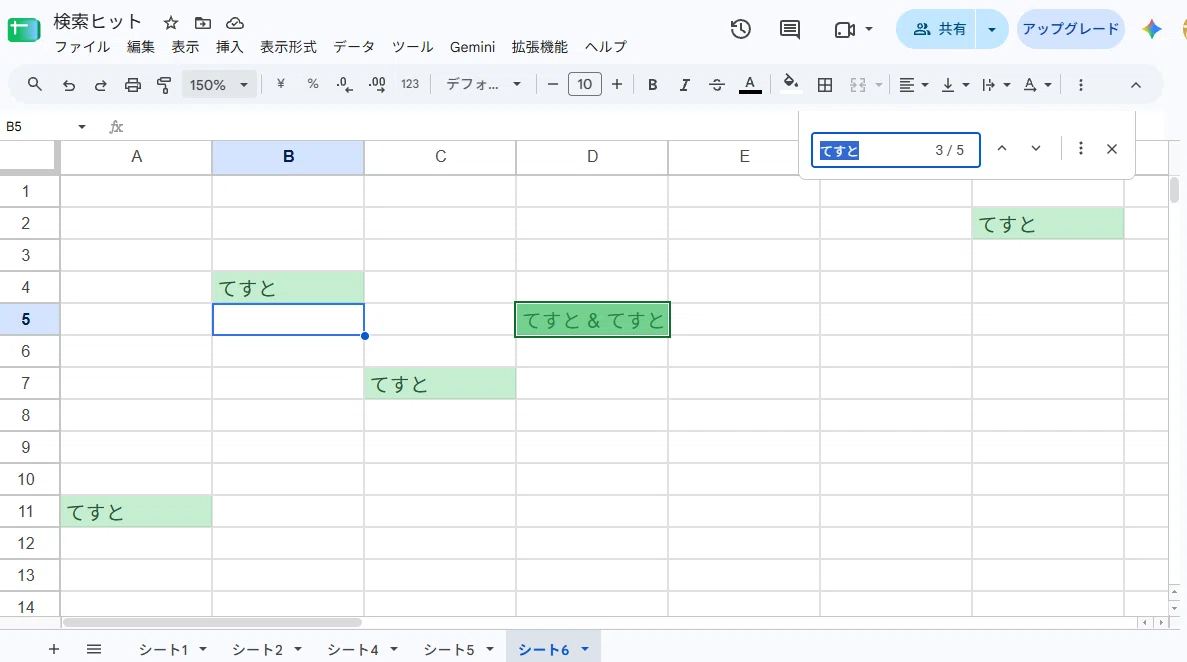Open Gemini sparkle assistant
The image size is (1187, 662).
tap(1151, 30)
